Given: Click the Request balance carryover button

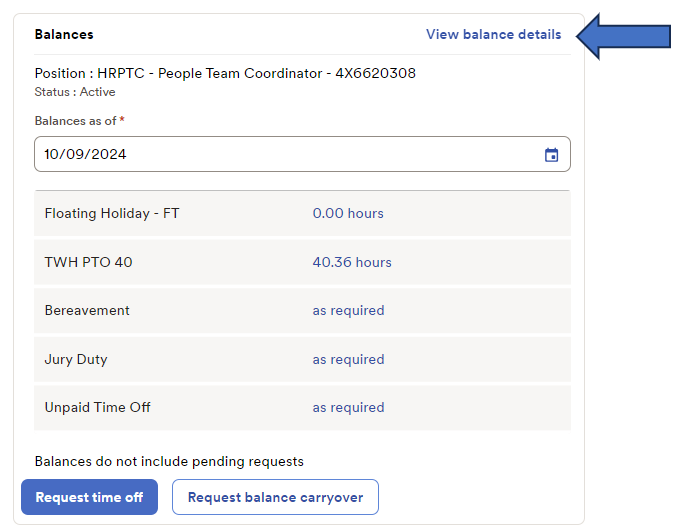Looking at the screenshot, I should pyautogui.click(x=275, y=497).
